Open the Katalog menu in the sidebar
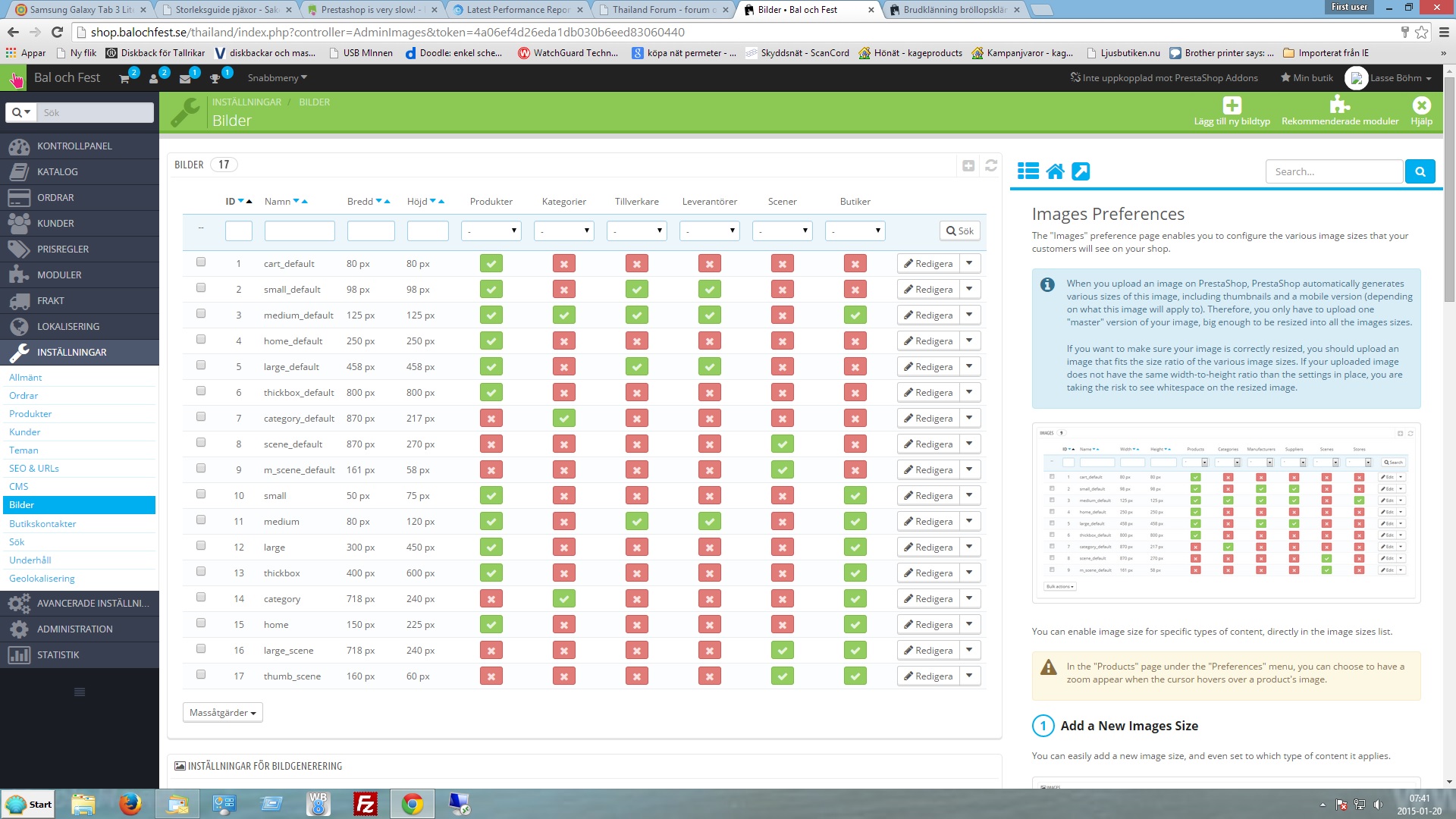1456x819 pixels. click(x=58, y=172)
